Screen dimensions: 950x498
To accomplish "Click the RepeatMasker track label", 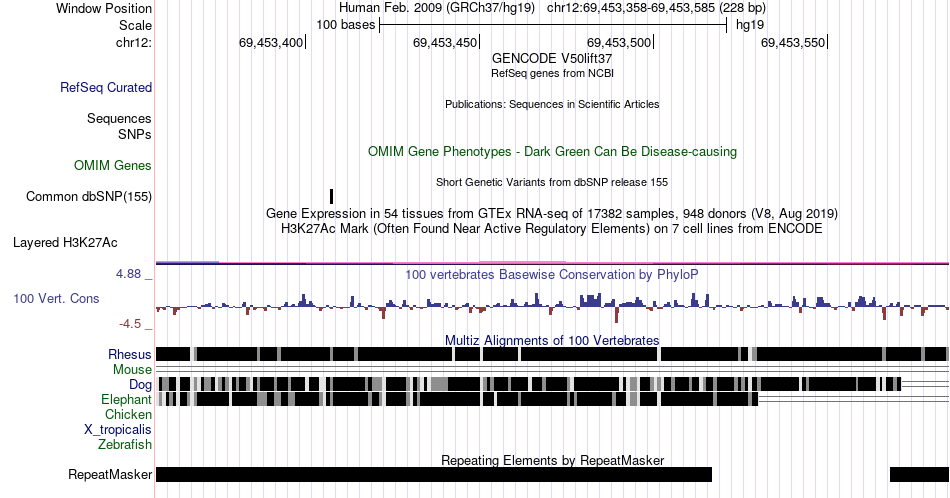I will tap(110, 474).
